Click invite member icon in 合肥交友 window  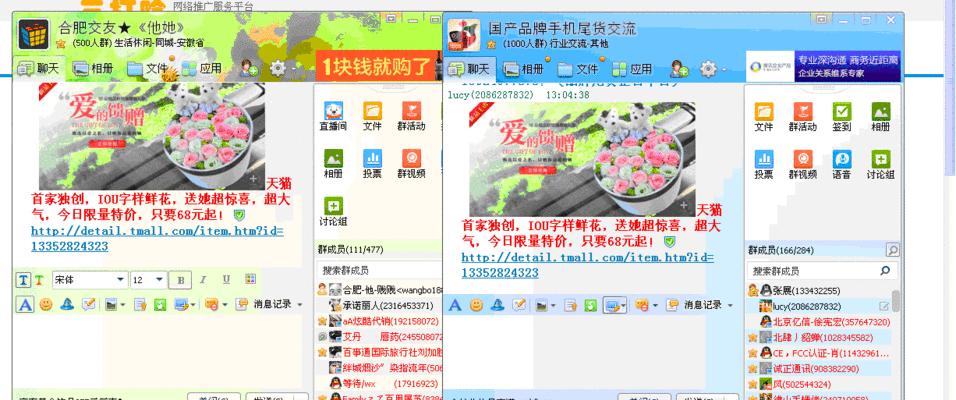(x=249, y=68)
